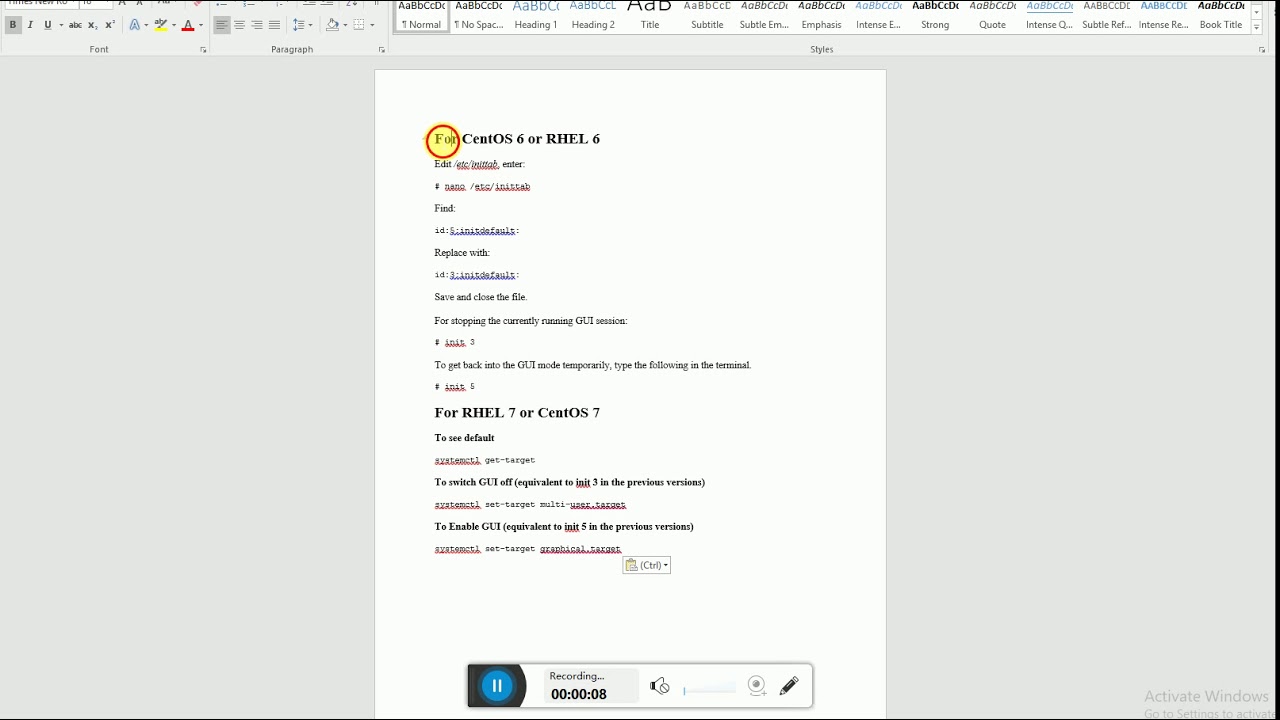1280x720 pixels.
Task: Click the 'id:3:initdefault:' line
Action: click(x=477, y=275)
